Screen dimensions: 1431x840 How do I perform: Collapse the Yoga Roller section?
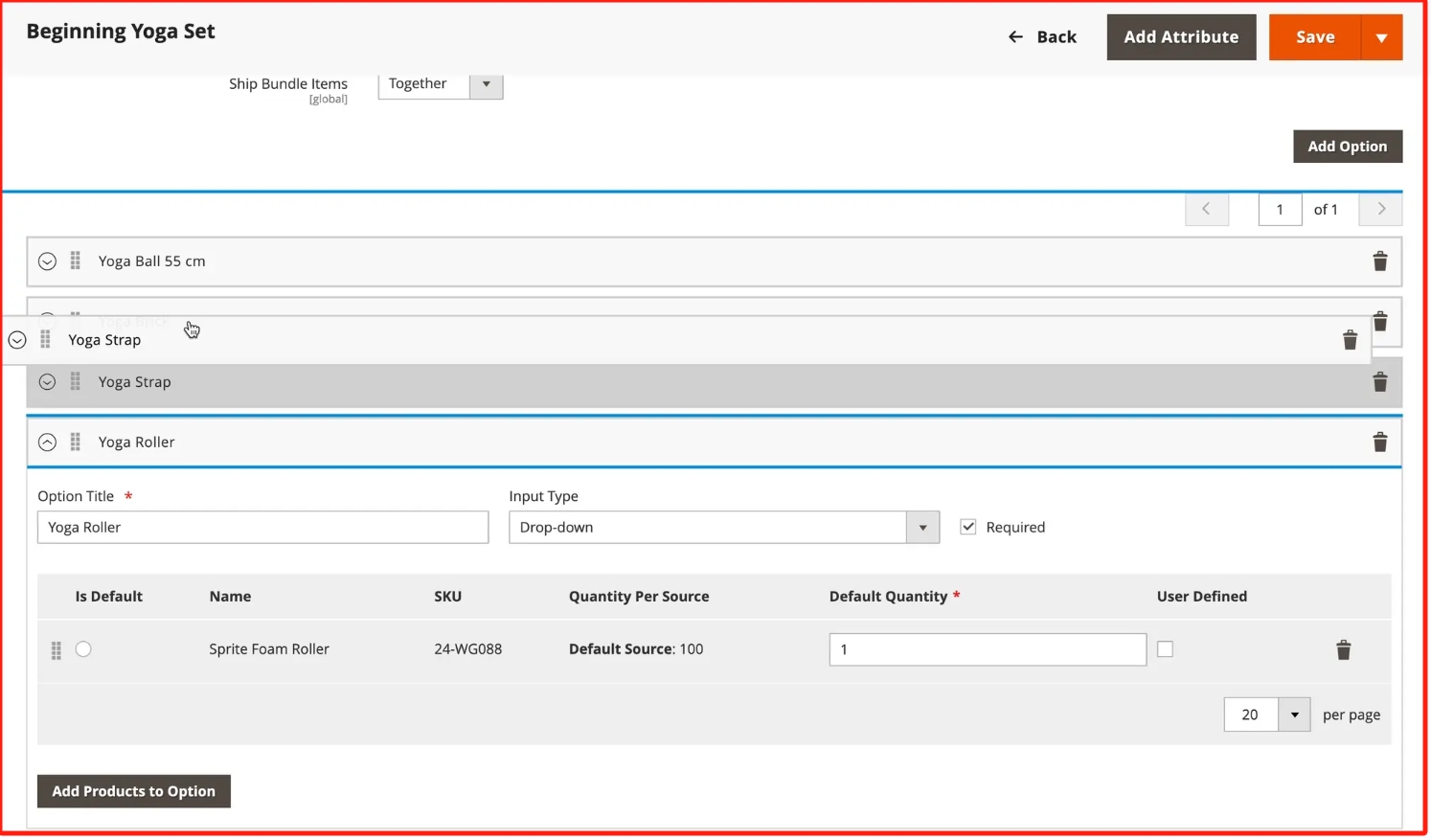47,442
